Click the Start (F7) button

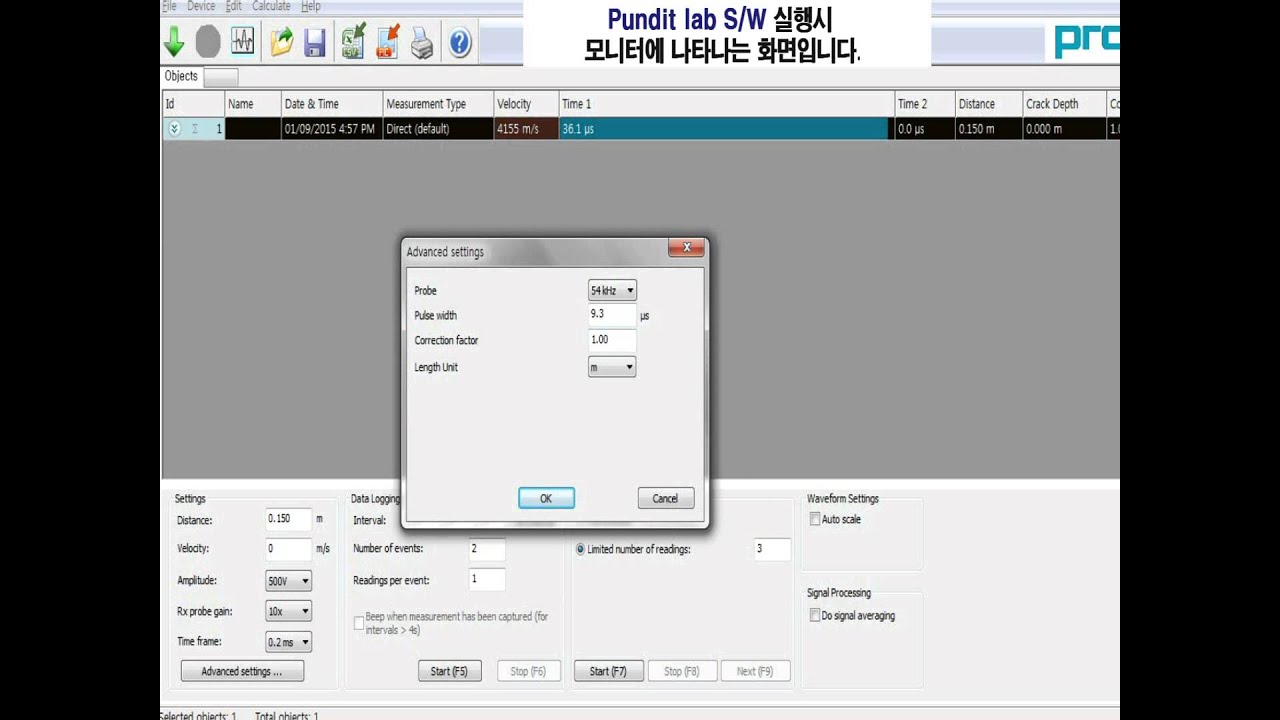(x=608, y=672)
